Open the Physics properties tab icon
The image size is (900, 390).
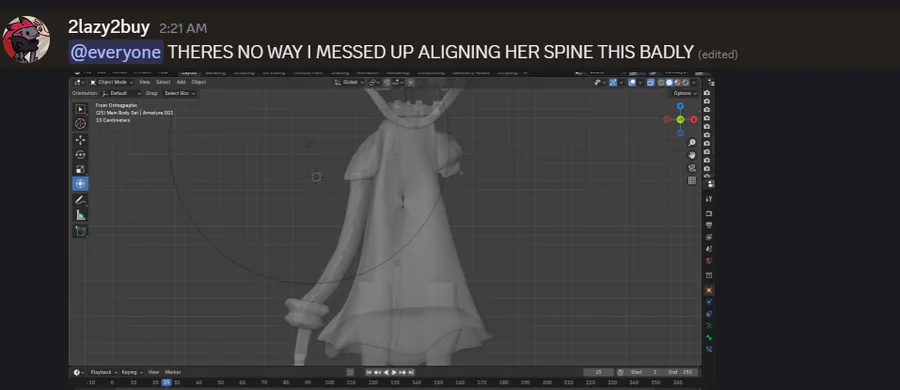pos(709,302)
